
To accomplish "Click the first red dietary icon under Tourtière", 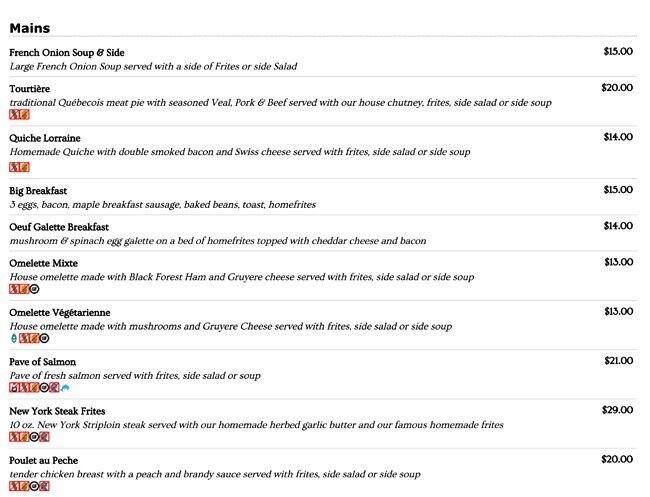I will point(14,116).
